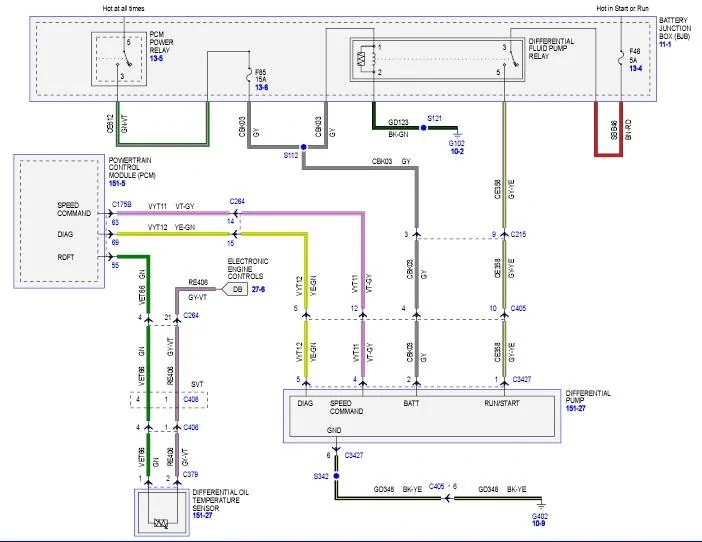Click the 'C175B' connector label
The height and width of the screenshot is (542, 702).
click(122, 205)
